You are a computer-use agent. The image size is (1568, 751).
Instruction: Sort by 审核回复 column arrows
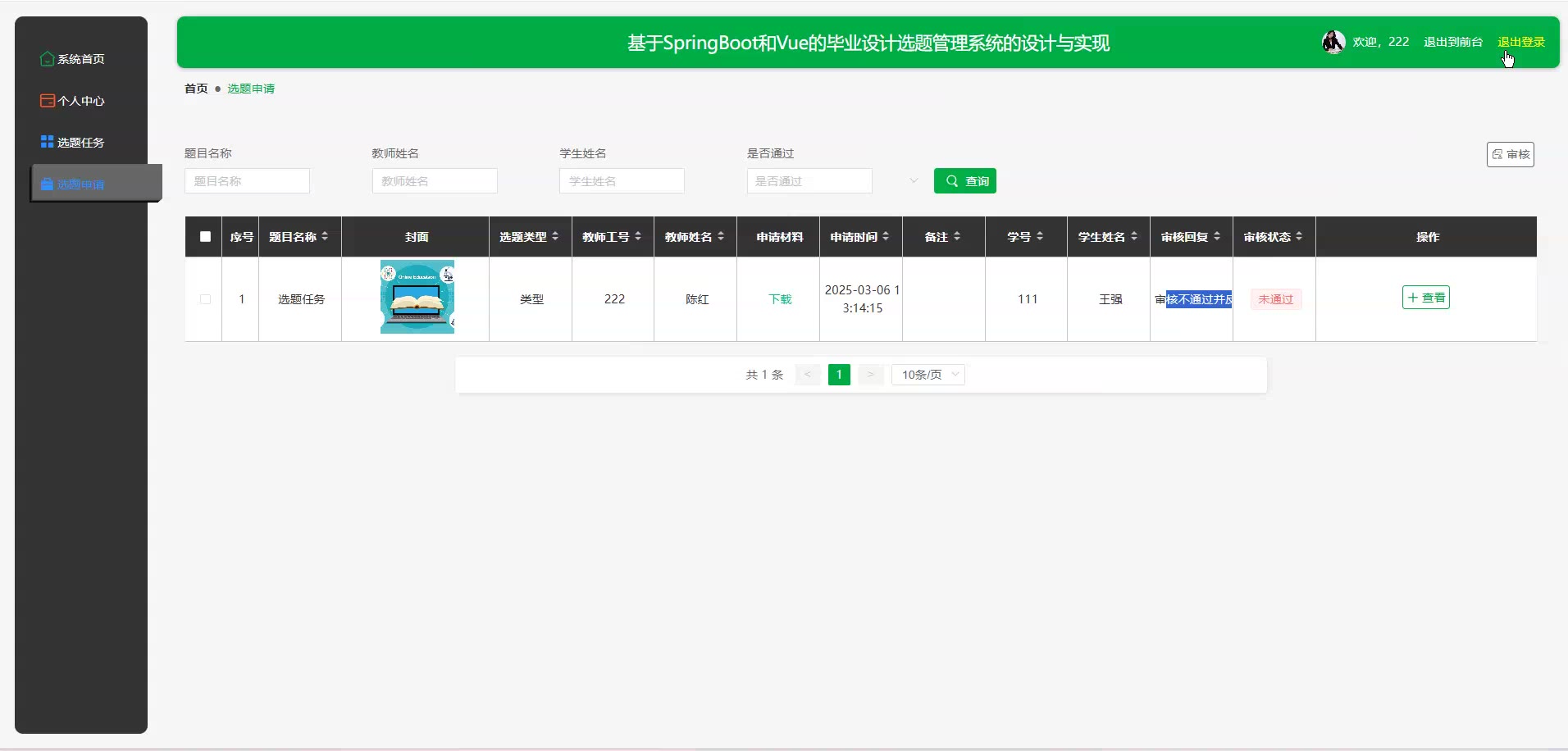[1217, 236]
